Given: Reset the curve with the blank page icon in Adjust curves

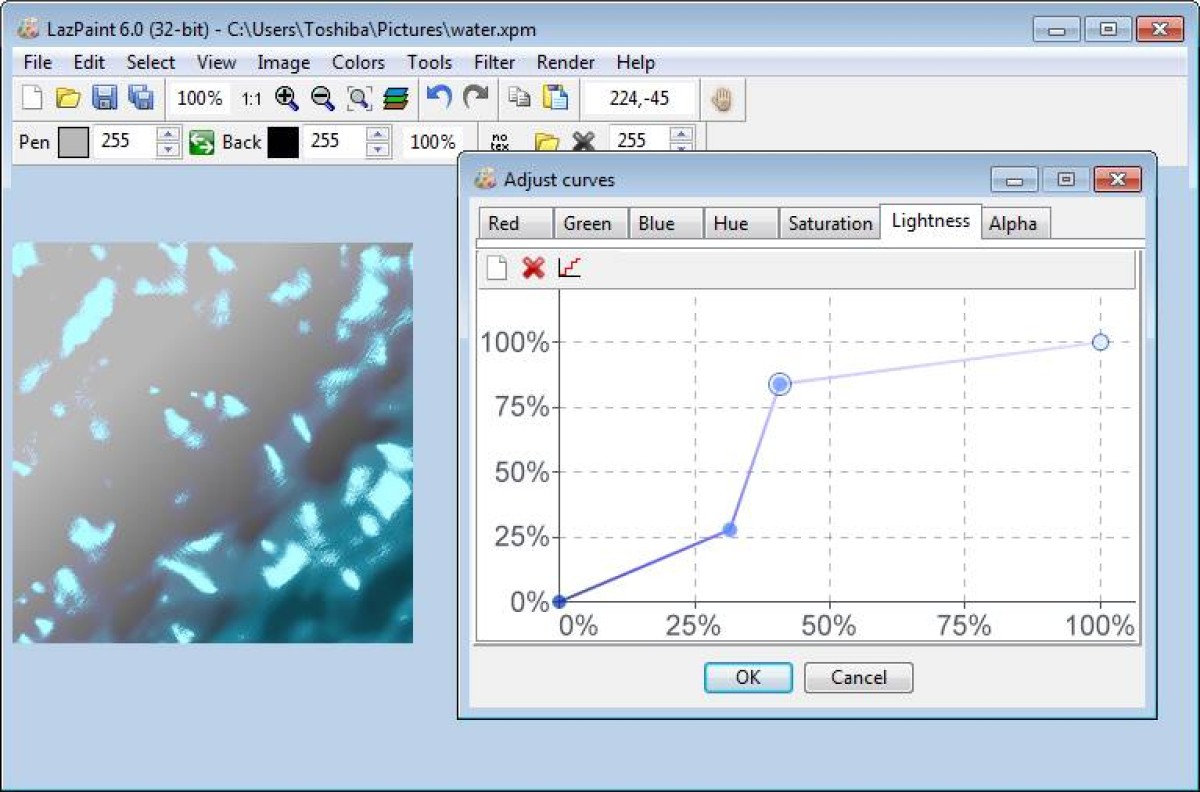Looking at the screenshot, I should (x=497, y=268).
